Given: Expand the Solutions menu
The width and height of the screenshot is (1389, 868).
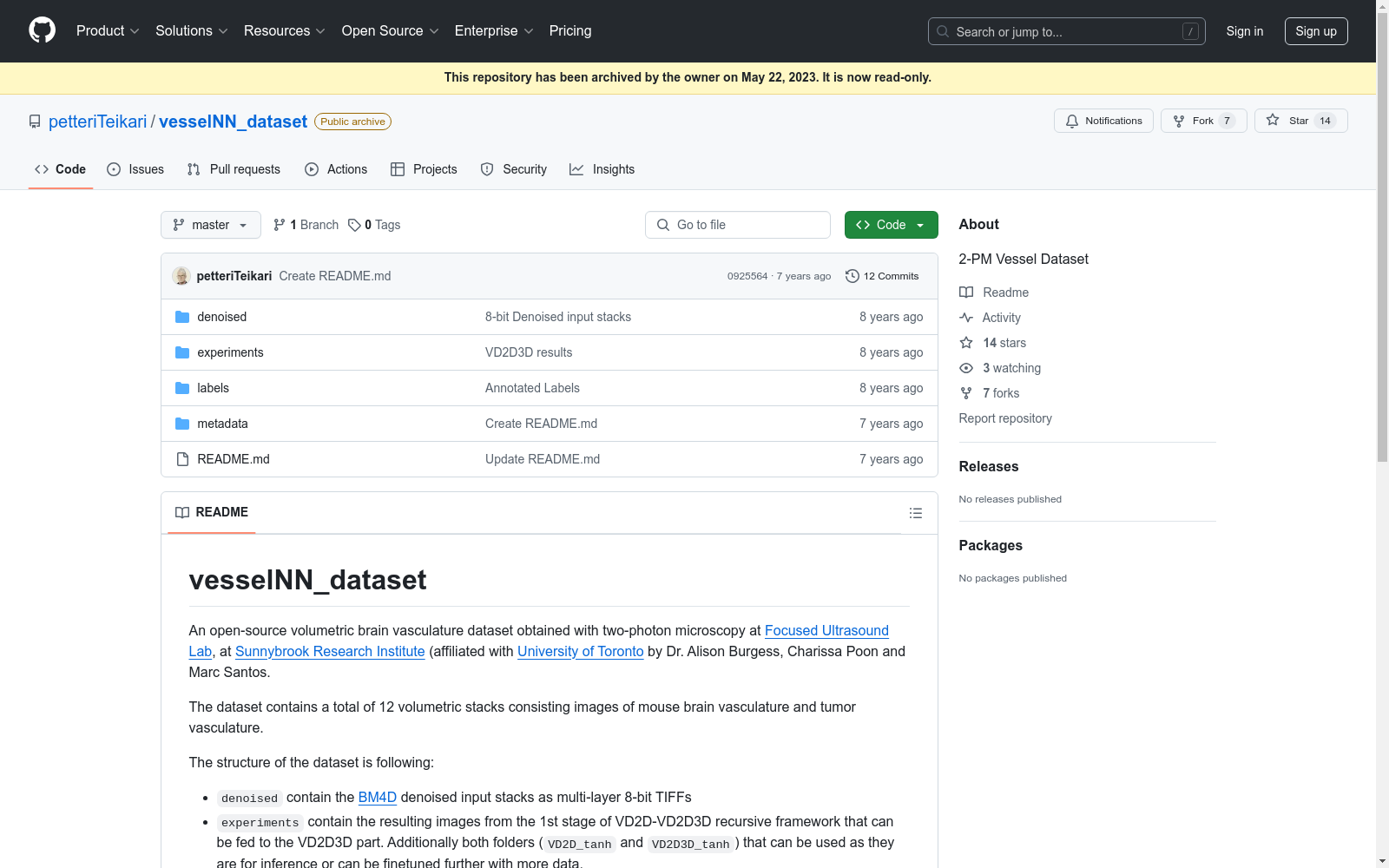Looking at the screenshot, I should [x=192, y=30].
